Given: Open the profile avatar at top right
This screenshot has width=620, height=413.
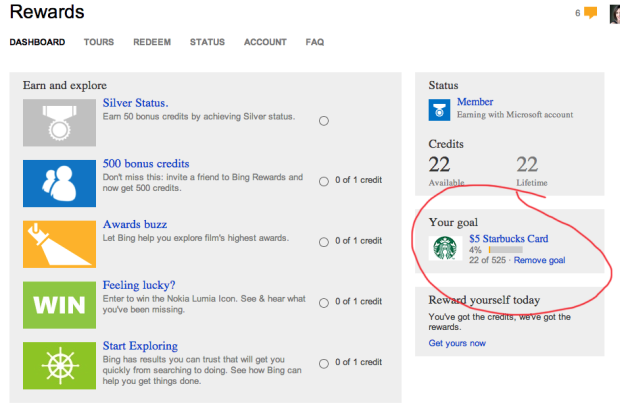Looking at the screenshot, I should tap(615, 14).
